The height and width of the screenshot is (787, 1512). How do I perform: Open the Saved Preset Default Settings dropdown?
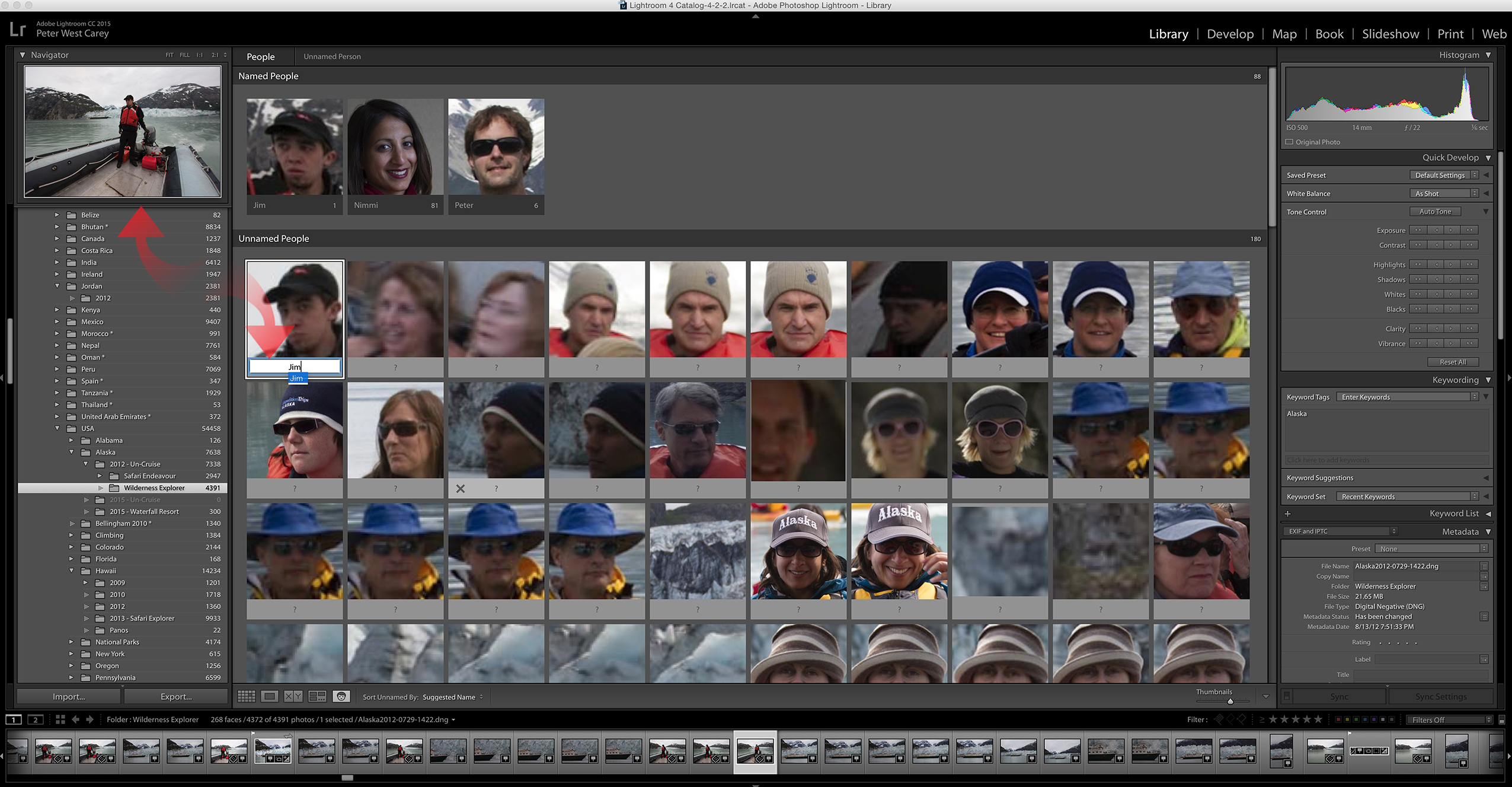coord(1444,176)
